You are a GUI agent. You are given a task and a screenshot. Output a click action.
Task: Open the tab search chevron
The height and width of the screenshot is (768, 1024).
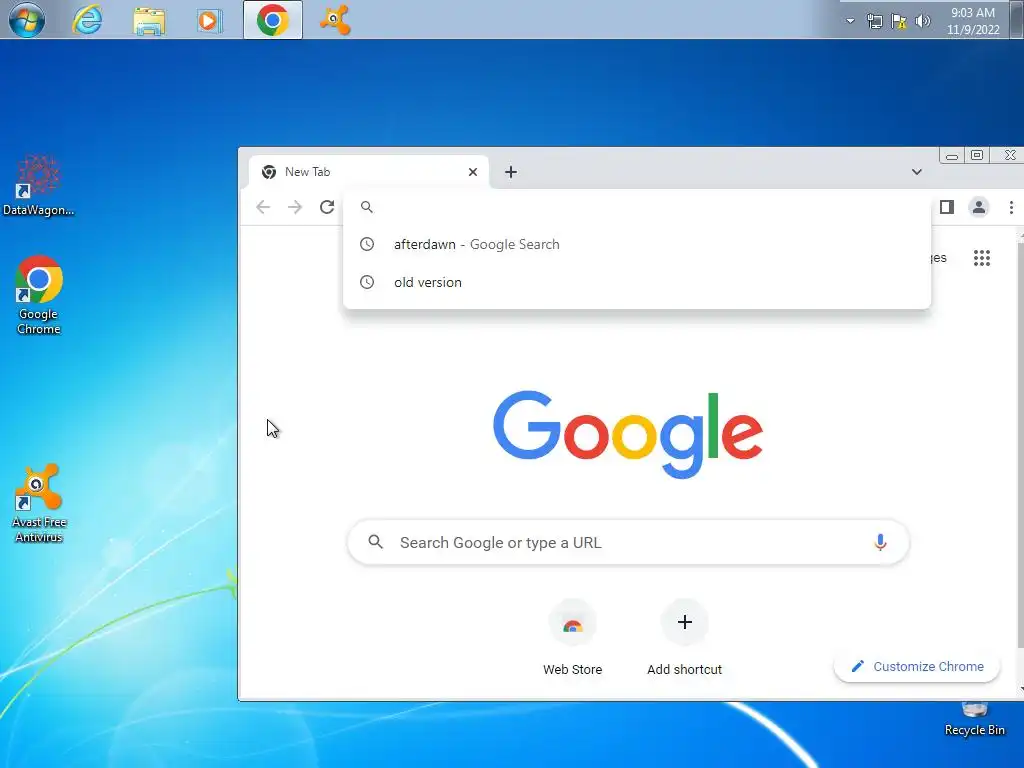(x=917, y=172)
